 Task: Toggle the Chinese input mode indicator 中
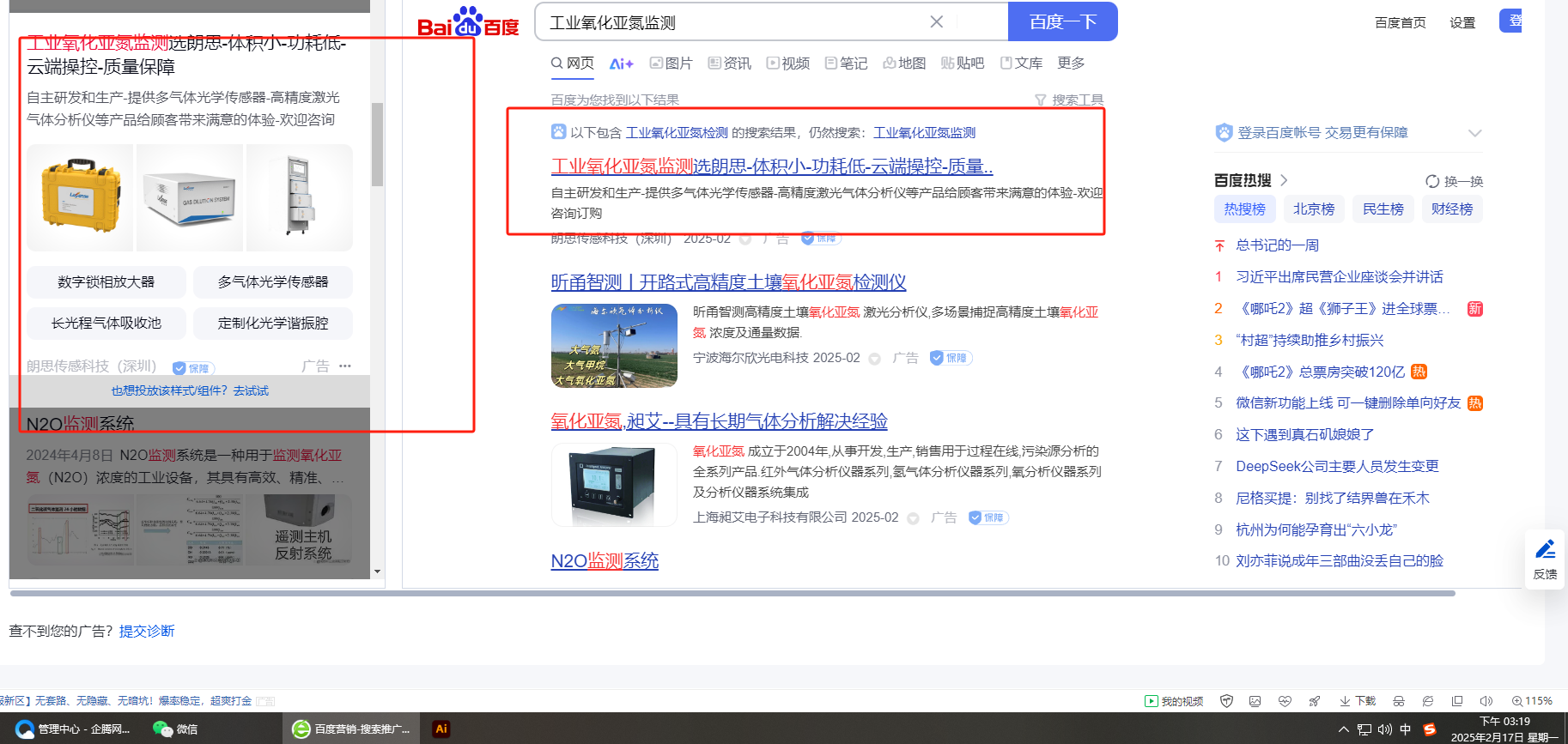[1405, 729]
